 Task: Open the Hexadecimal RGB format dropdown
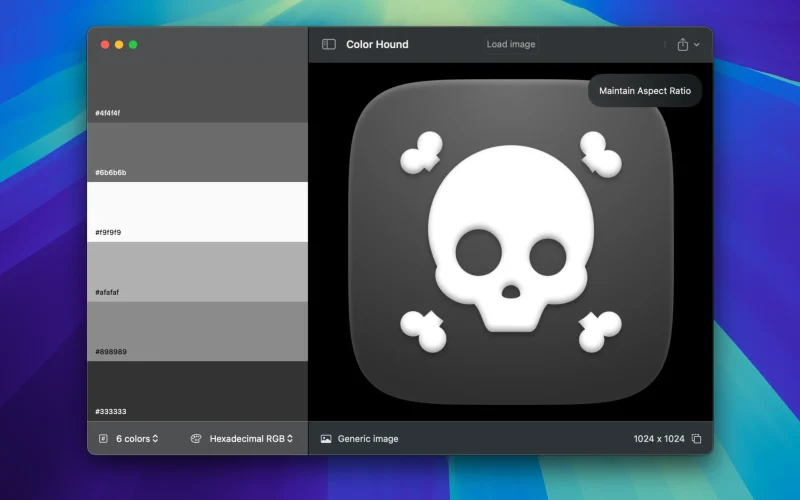point(251,439)
